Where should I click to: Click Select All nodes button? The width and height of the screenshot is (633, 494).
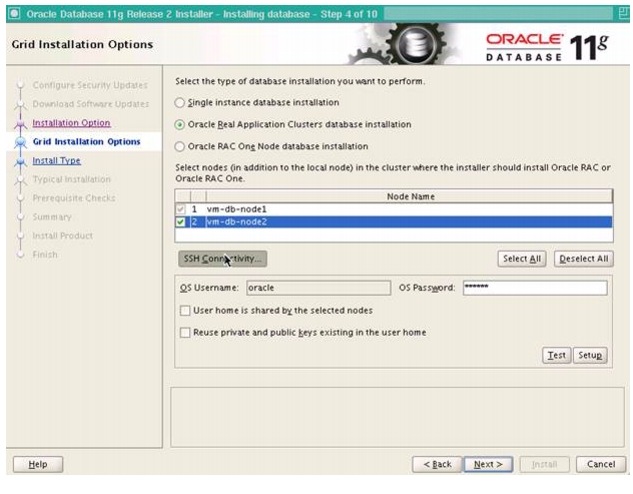tap(522, 259)
